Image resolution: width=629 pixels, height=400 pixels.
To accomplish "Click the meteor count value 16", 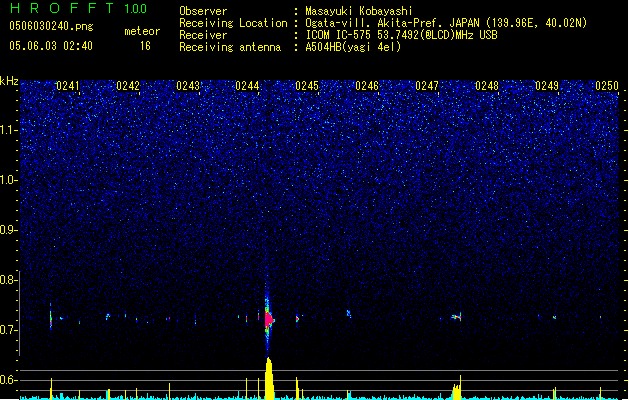I will tap(145, 46).
